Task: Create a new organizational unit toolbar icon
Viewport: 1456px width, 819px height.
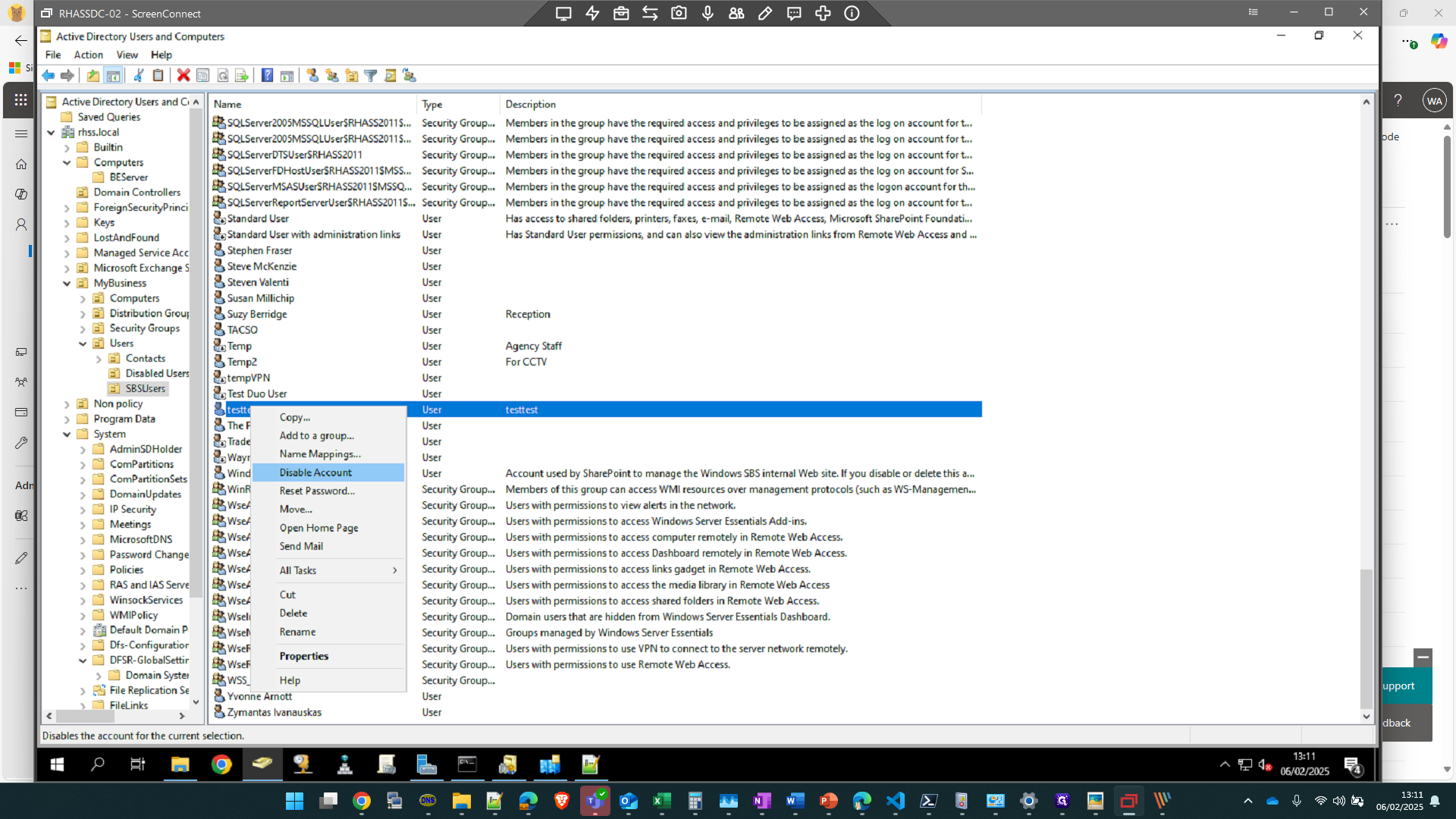Action: [x=351, y=75]
